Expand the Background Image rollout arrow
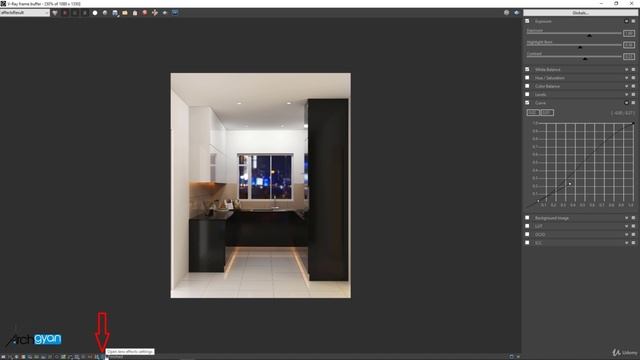 pos(627,218)
